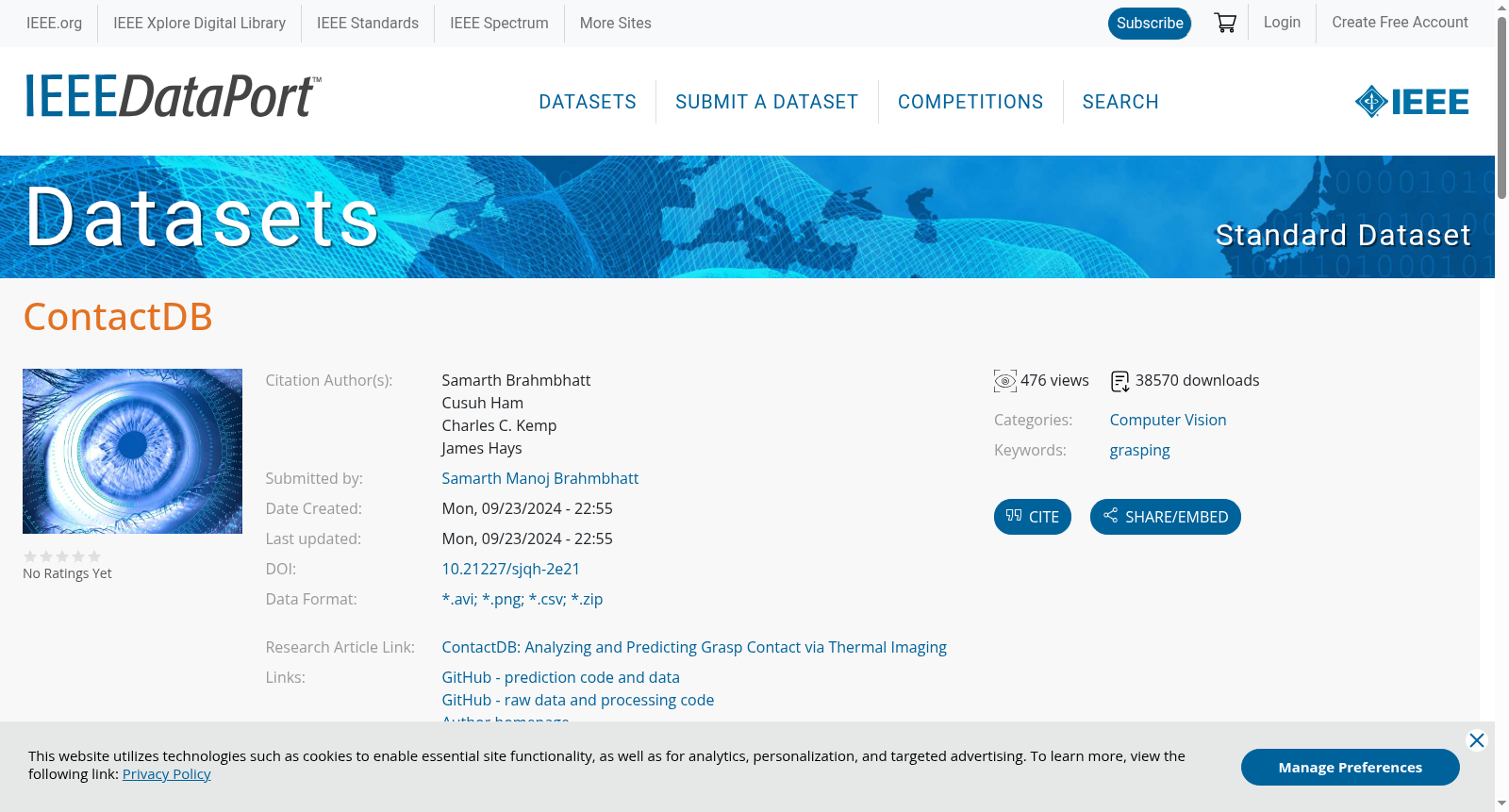Image resolution: width=1509 pixels, height=812 pixels.
Task: Click the ContactDB dataset title
Action: point(118,317)
